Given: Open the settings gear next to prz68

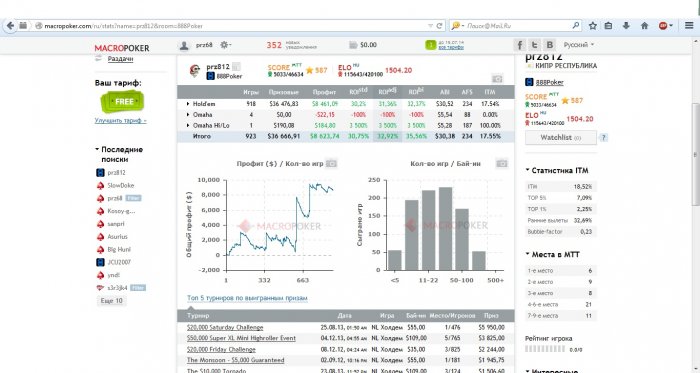Looking at the screenshot, I should point(224,45).
